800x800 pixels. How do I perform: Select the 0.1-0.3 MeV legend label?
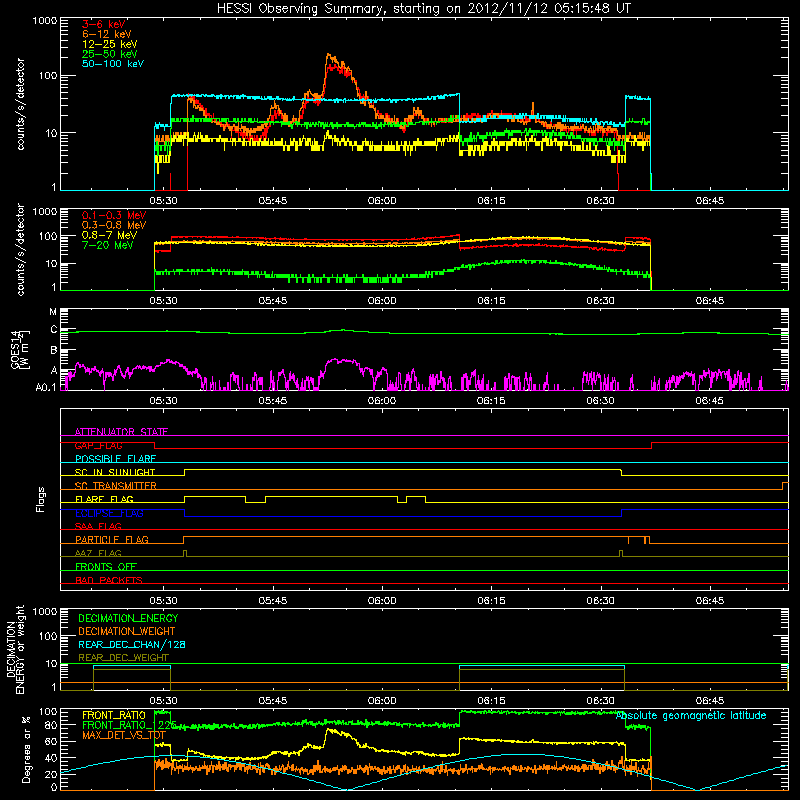click(x=114, y=216)
